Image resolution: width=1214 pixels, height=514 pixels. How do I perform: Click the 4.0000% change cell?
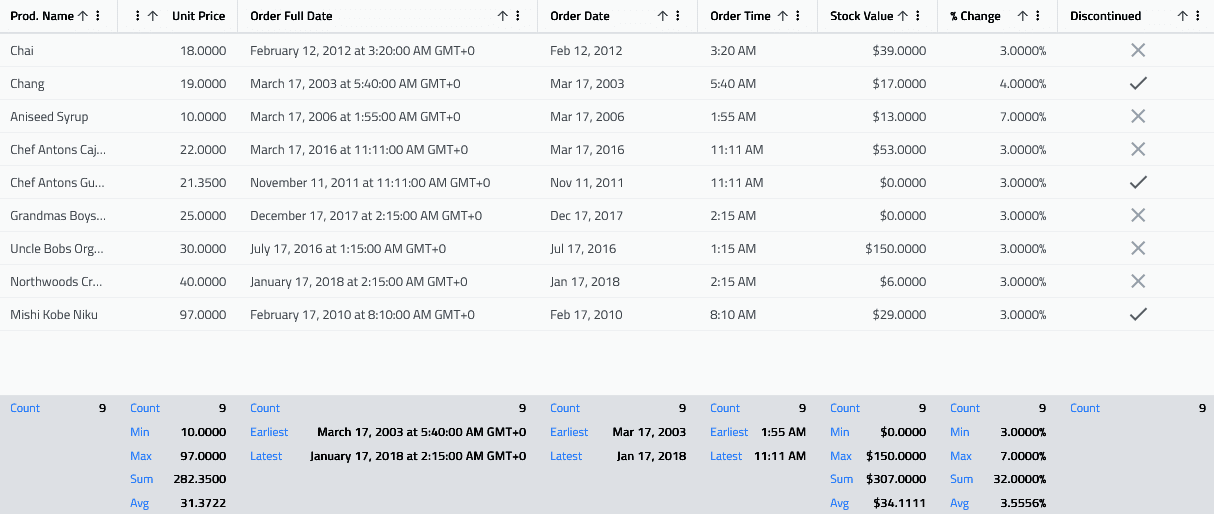[998, 83]
